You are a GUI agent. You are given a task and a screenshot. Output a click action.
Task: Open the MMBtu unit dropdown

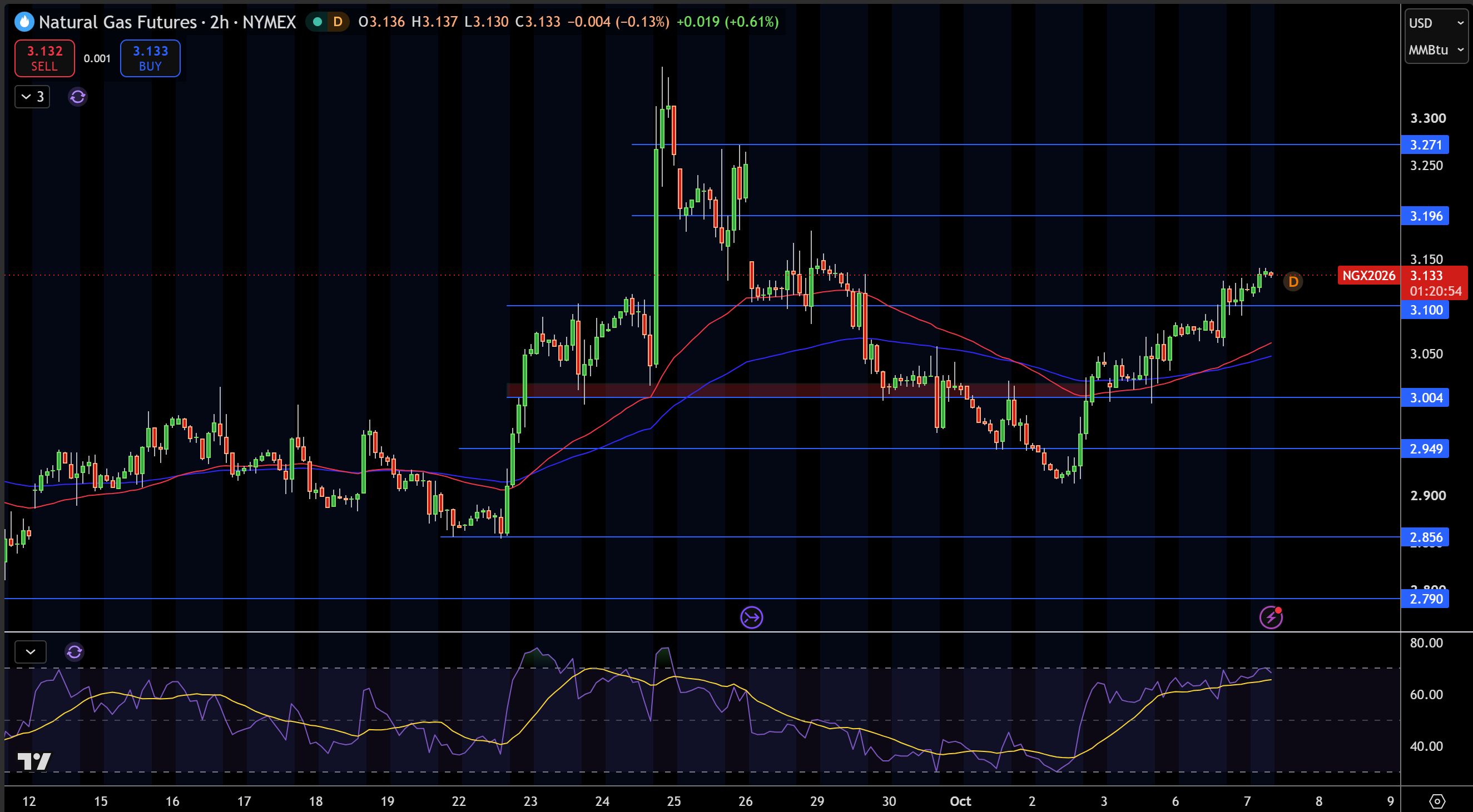pyautogui.click(x=1436, y=49)
